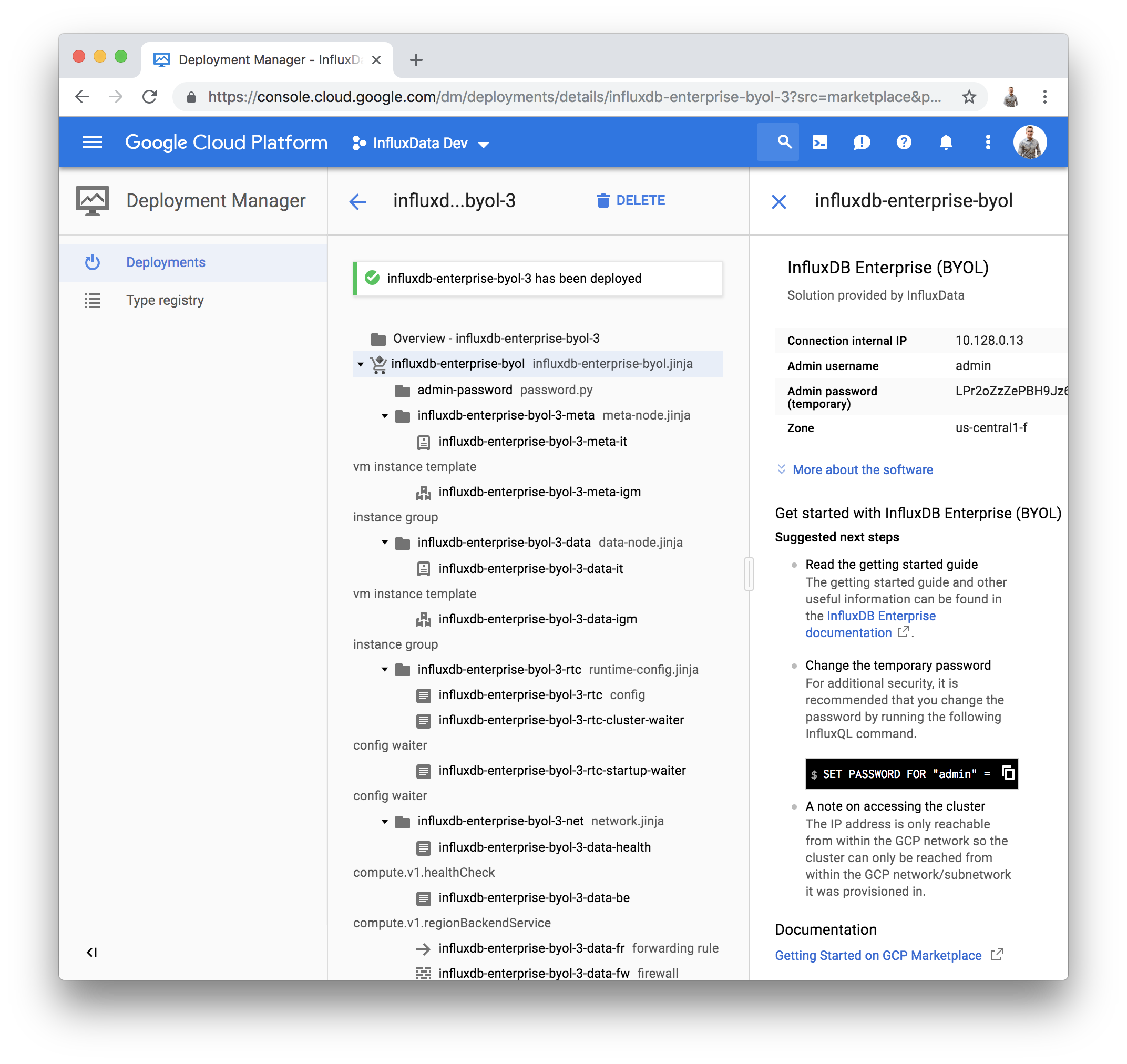Viewport: 1127px width, 1064px height.
Task: Click the Deployment Manager monitor icon
Action: point(93,201)
